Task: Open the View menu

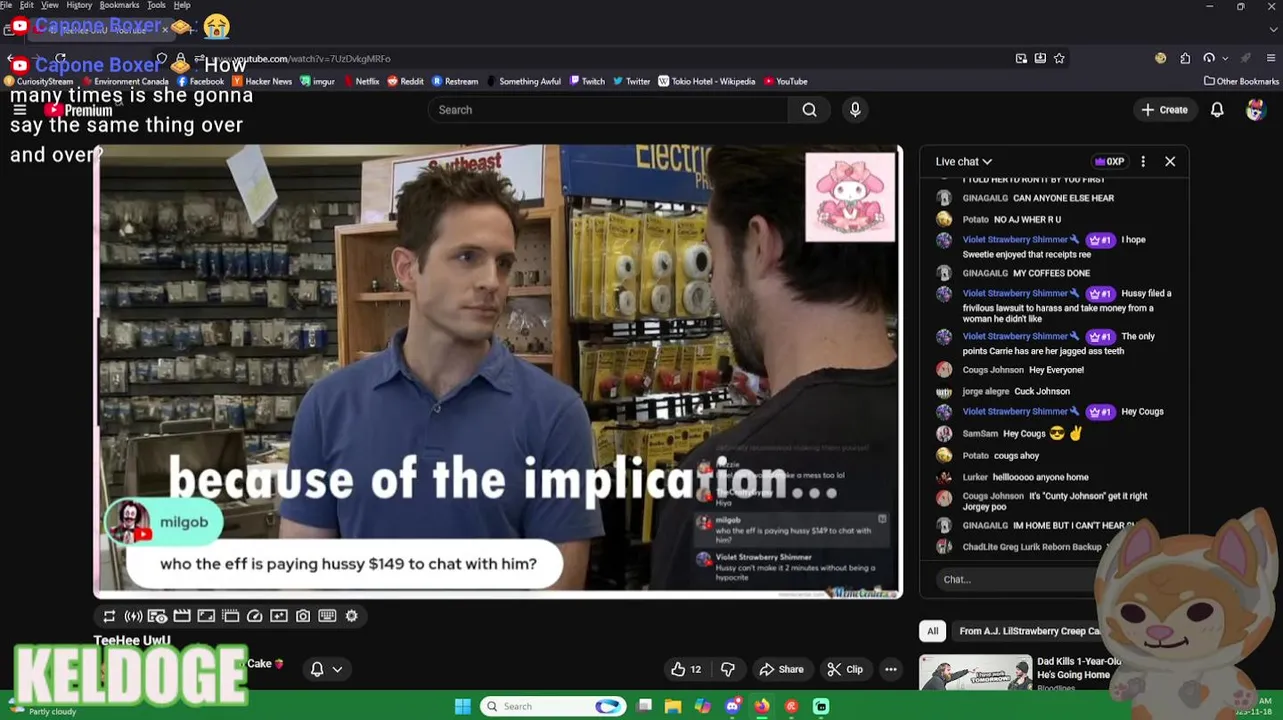Action: click(x=50, y=5)
